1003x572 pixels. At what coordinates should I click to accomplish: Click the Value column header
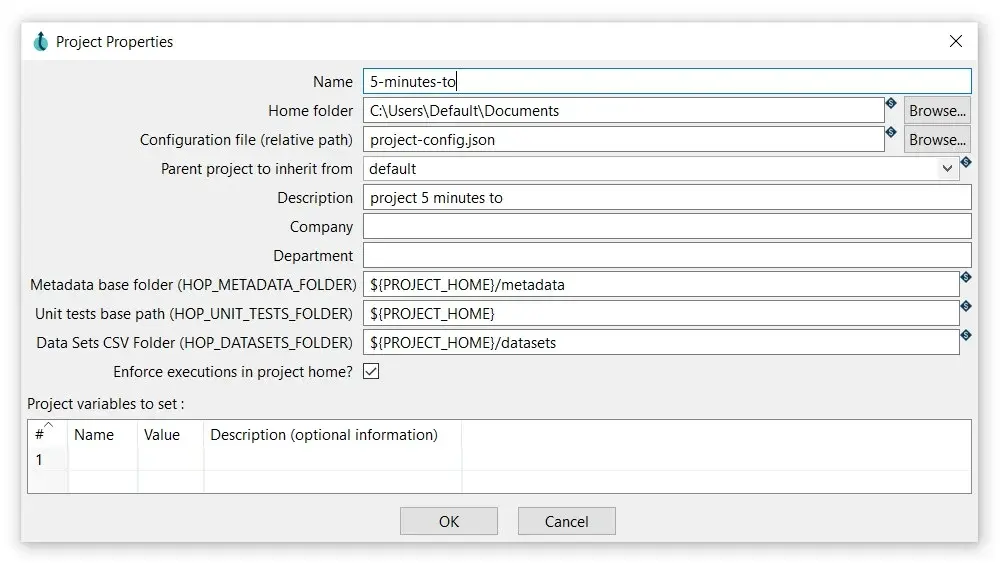point(170,434)
